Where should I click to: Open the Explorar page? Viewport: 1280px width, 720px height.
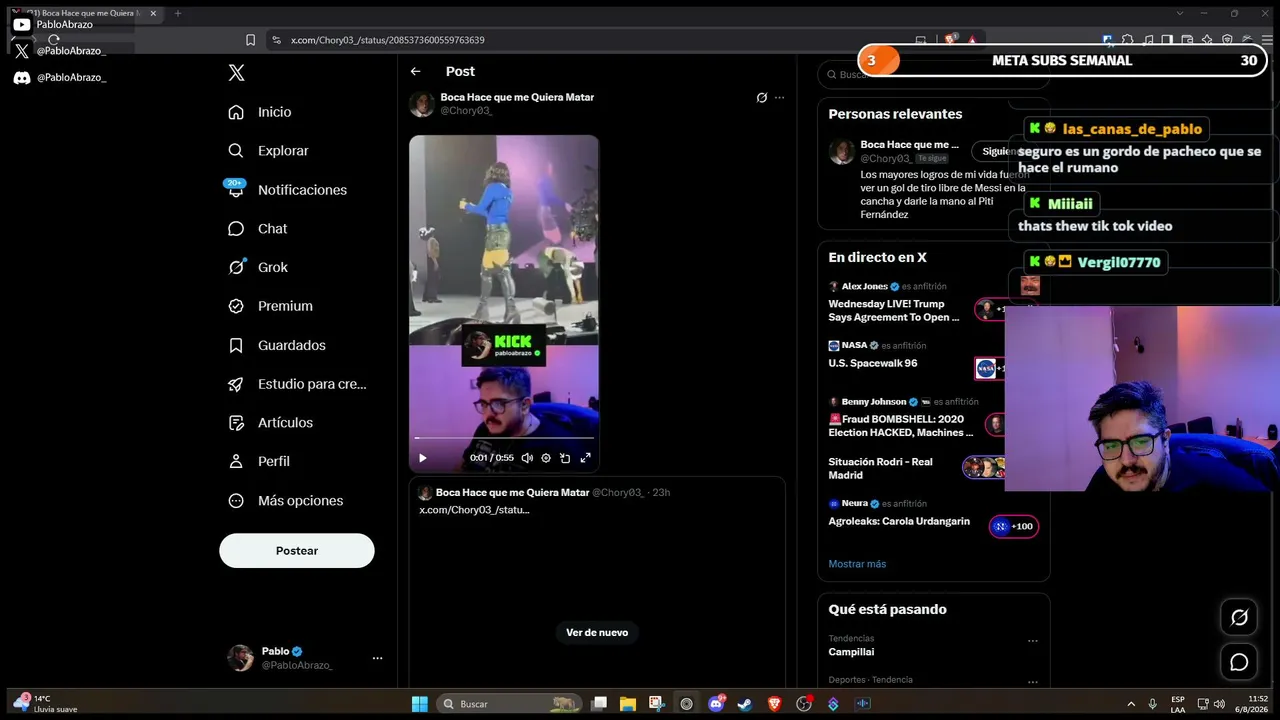pyautogui.click(x=268, y=151)
